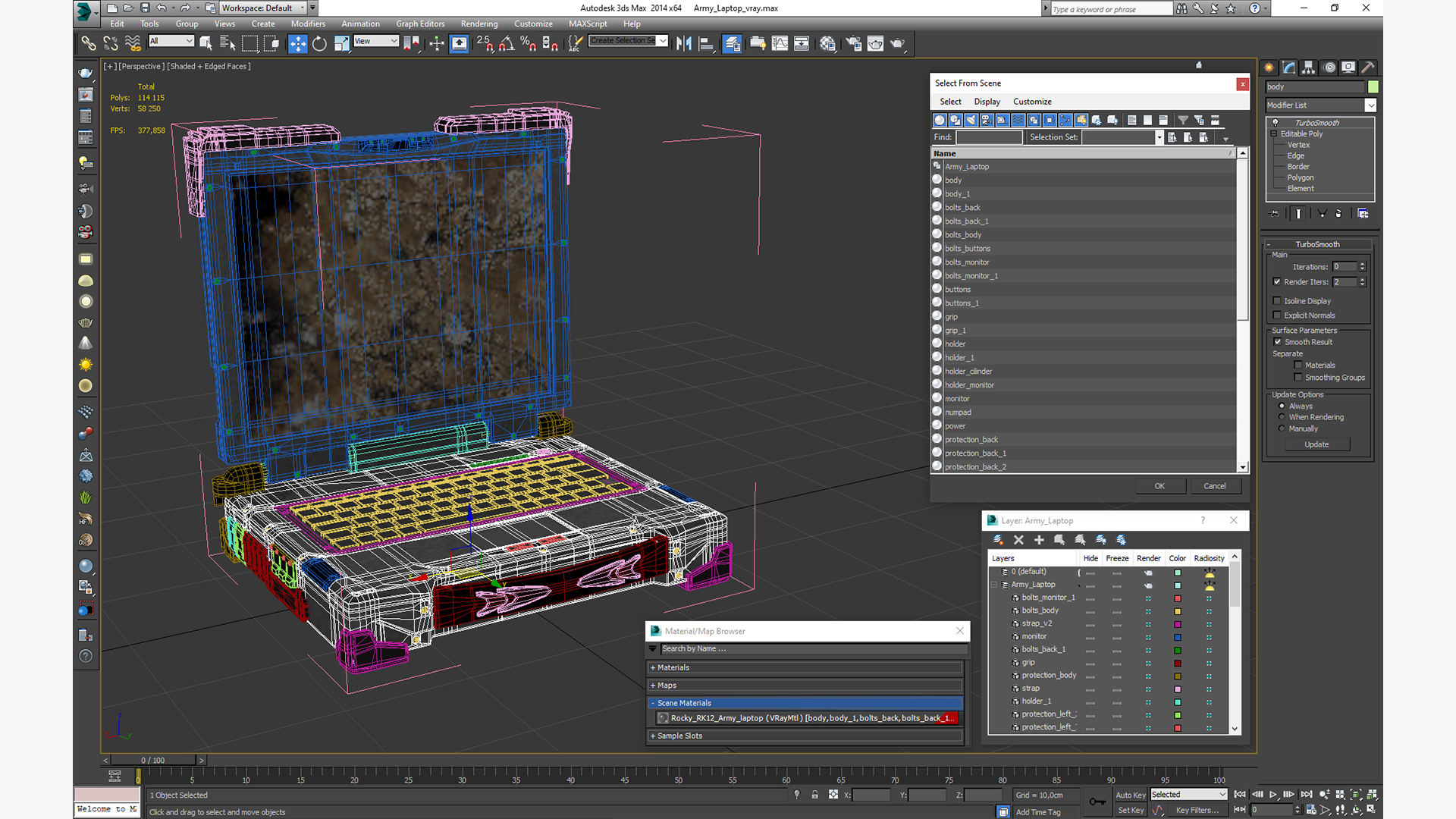The height and width of the screenshot is (819, 1456).
Task: Open the Hierarchy command panel tab
Action: point(1309,67)
